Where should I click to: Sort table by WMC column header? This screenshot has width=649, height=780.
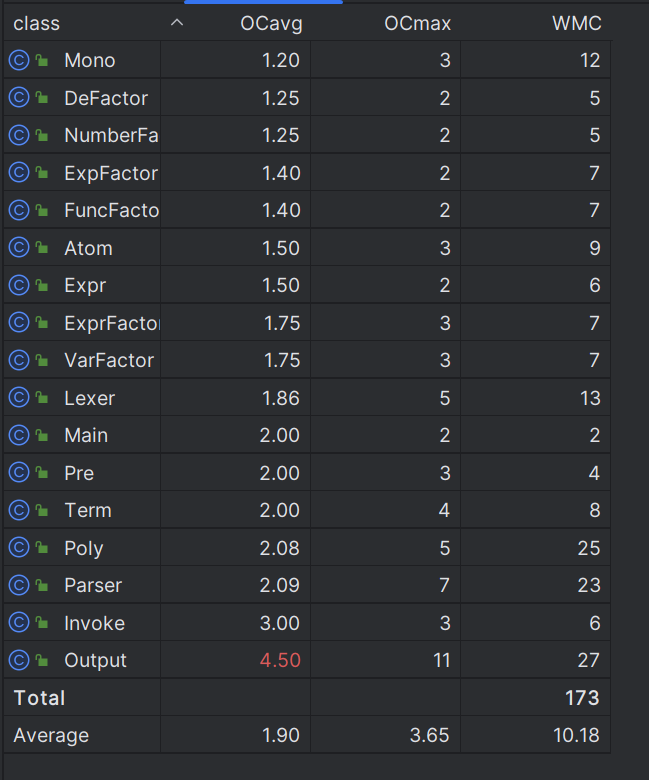pyautogui.click(x=577, y=23)
